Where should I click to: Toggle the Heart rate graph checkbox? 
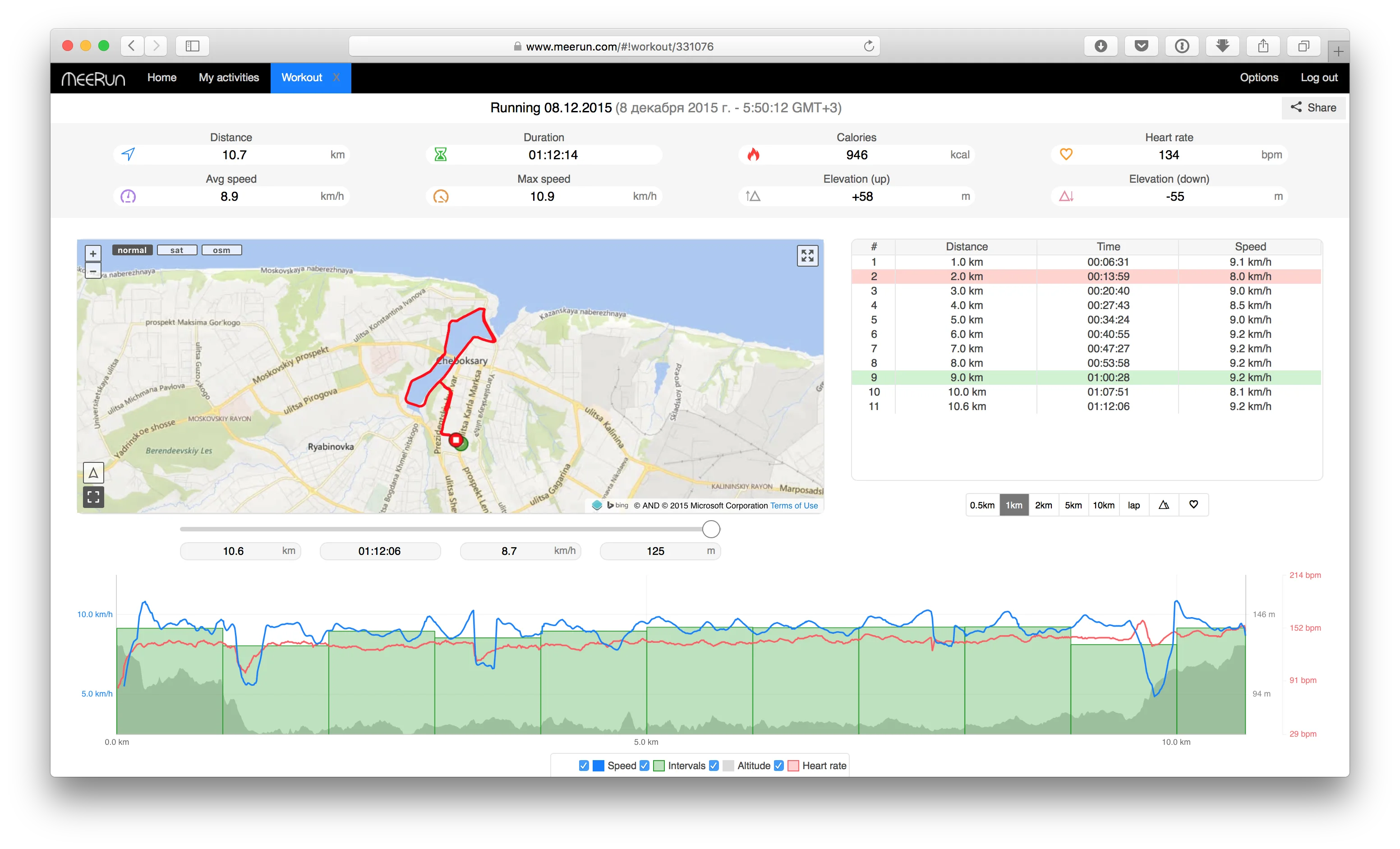pyautogui.click(x=779, y=766)
